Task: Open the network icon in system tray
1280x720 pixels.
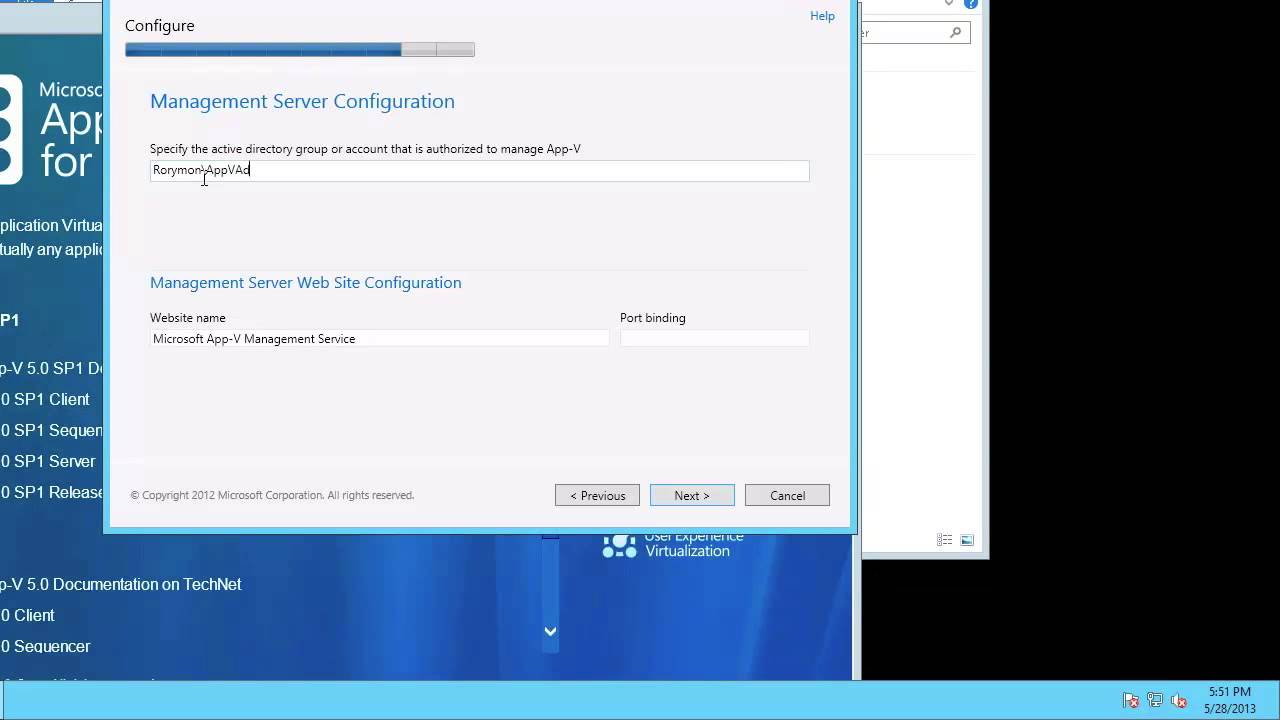Action: 1155,700
